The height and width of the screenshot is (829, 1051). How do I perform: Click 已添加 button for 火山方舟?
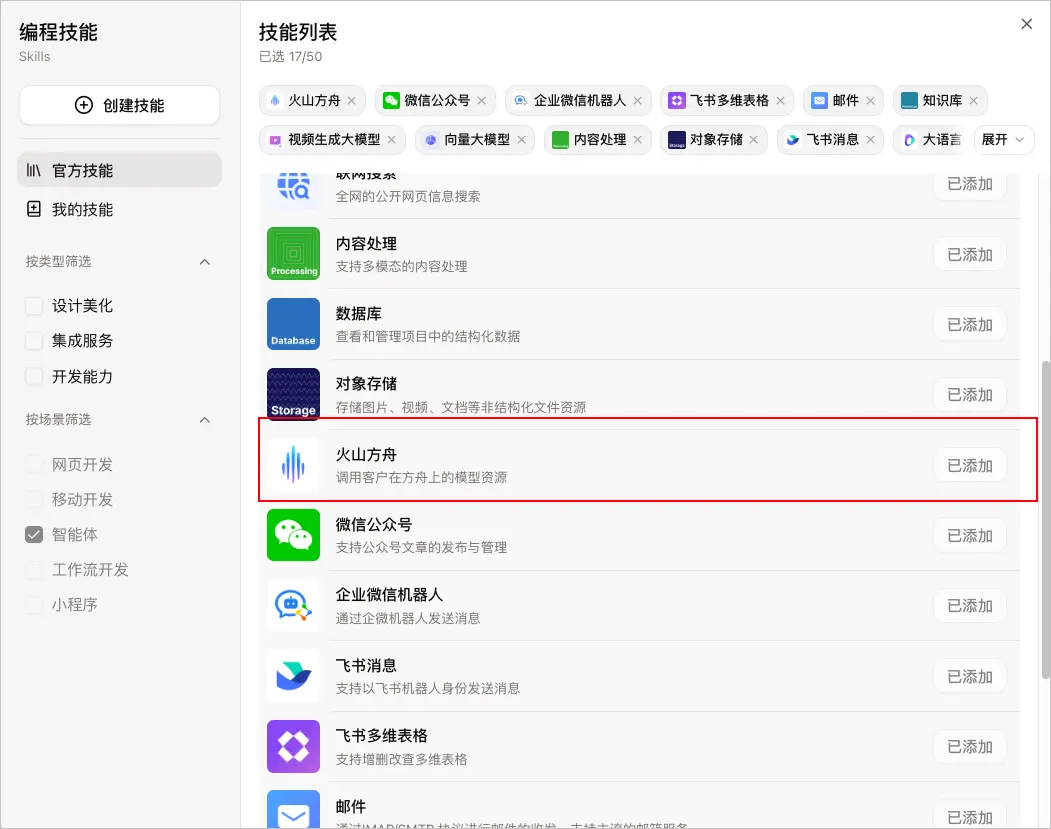(x=969, y=465)
